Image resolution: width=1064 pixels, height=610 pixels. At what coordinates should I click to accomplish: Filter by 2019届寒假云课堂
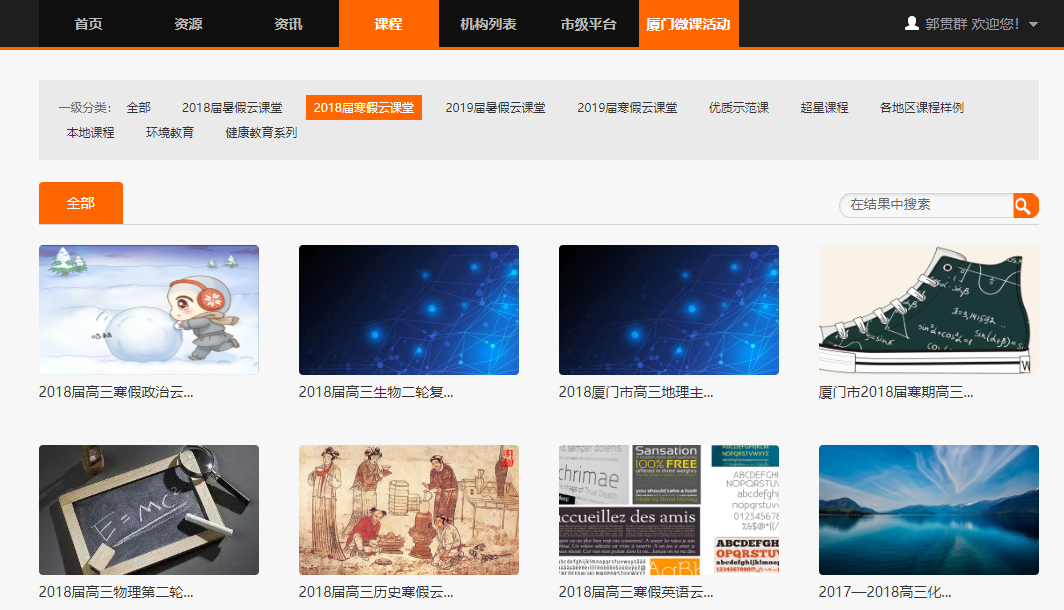click(x=627, y=107)
